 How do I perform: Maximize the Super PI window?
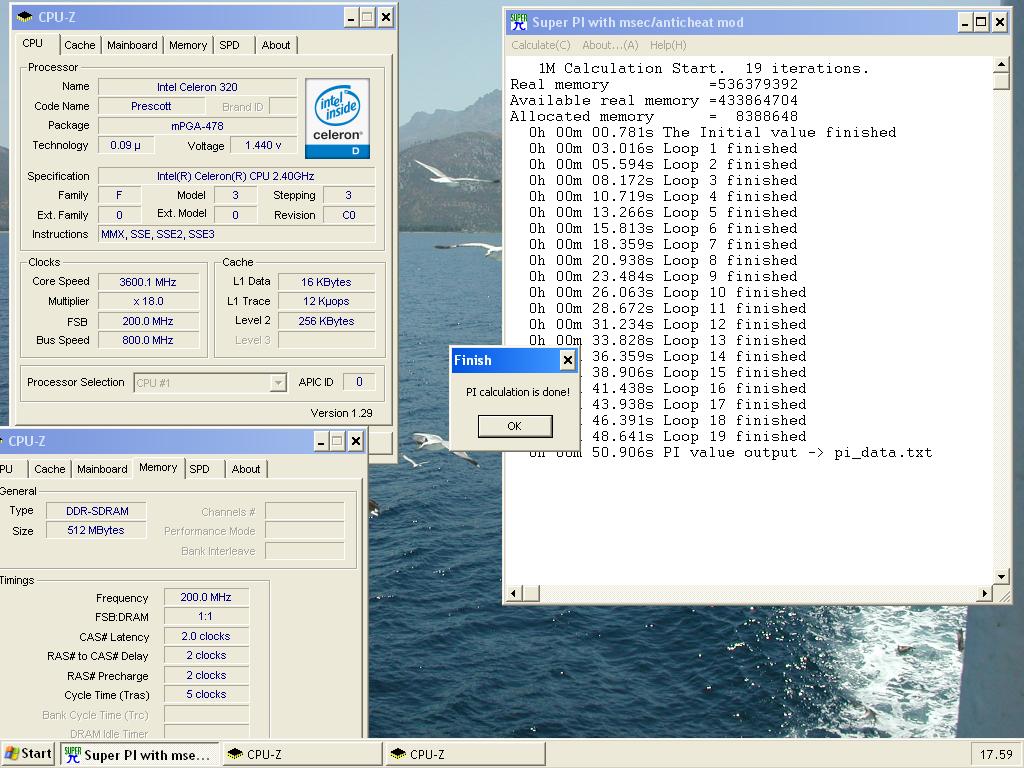click(x=981, y=22)
